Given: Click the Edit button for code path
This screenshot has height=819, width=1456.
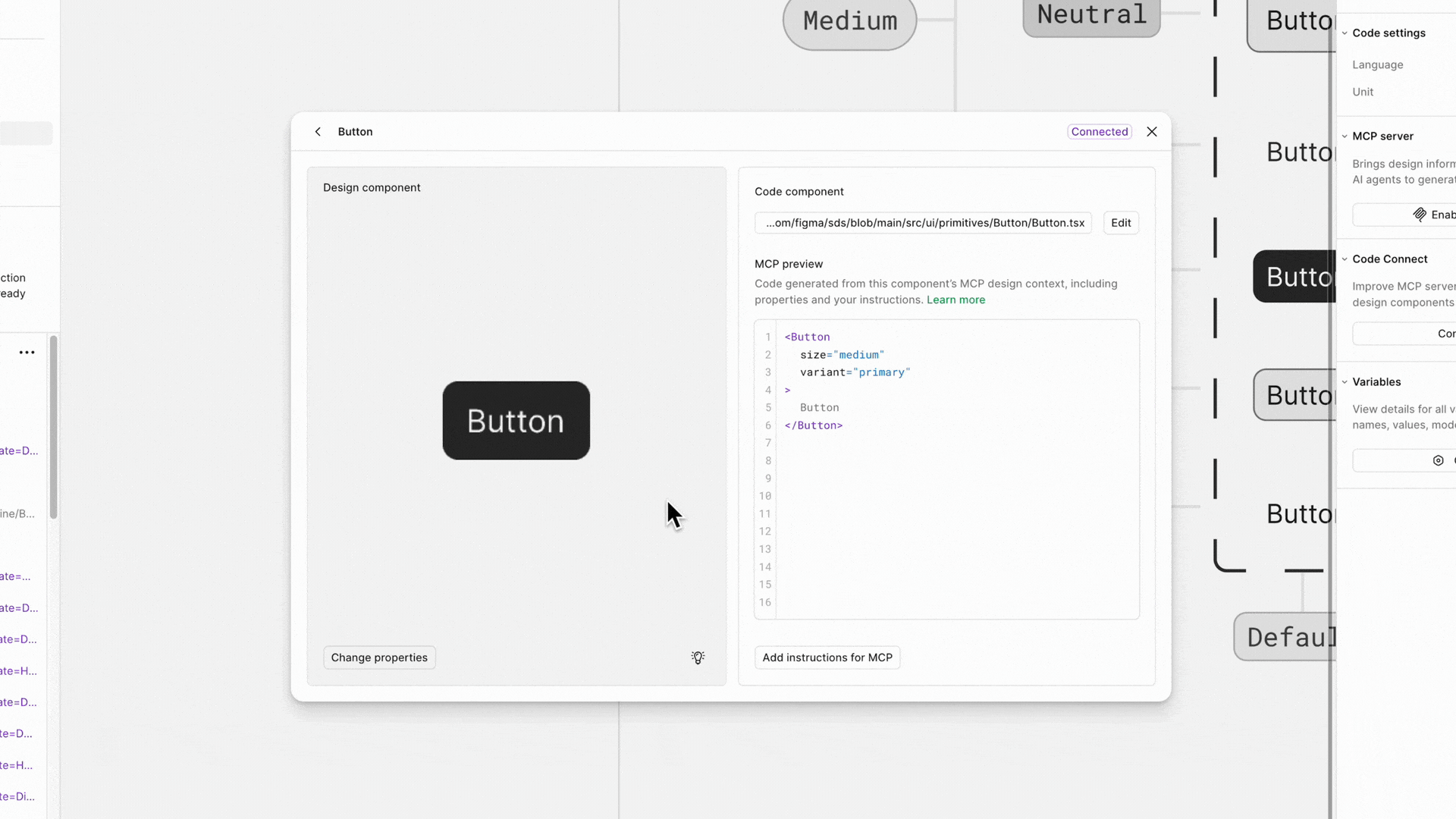Looking at the screenshot, I should pyautogui.click(x=1120, y=223).
